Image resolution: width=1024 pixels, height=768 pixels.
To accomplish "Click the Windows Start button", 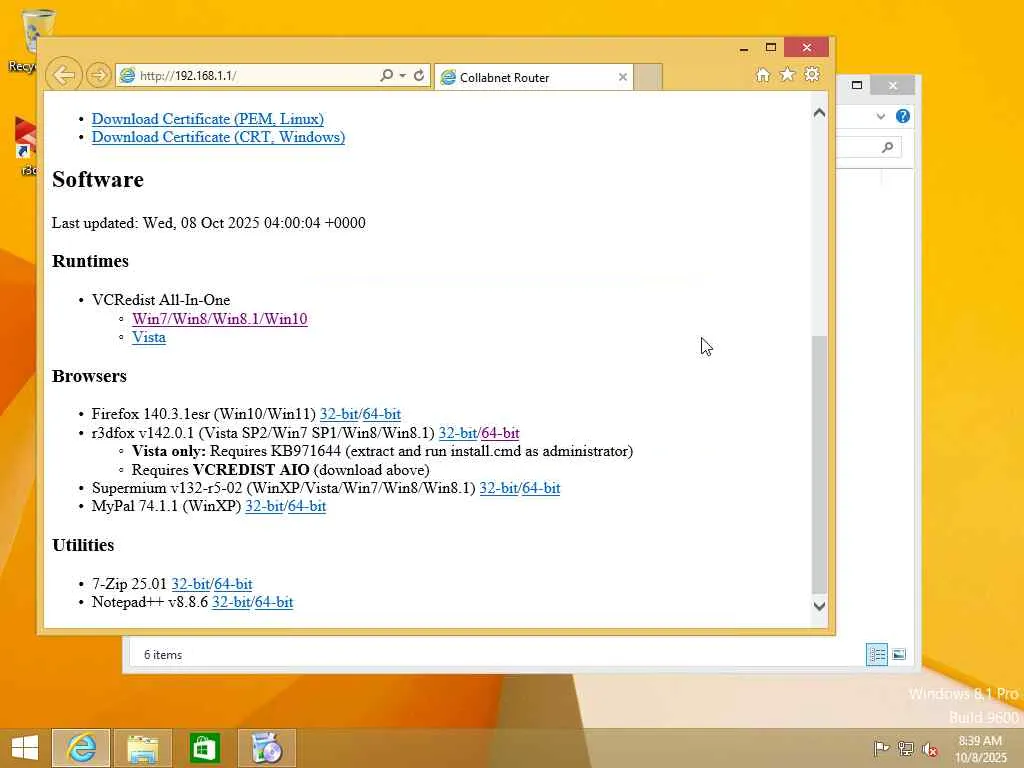I will pyautogui.click(x=25, y=748).
